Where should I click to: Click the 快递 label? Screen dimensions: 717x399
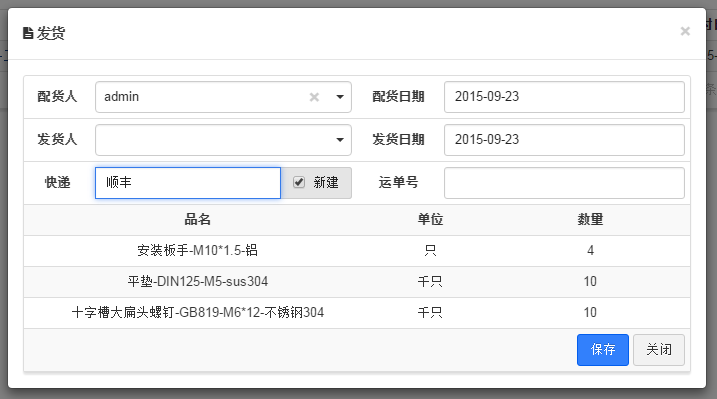pos(58,182)
